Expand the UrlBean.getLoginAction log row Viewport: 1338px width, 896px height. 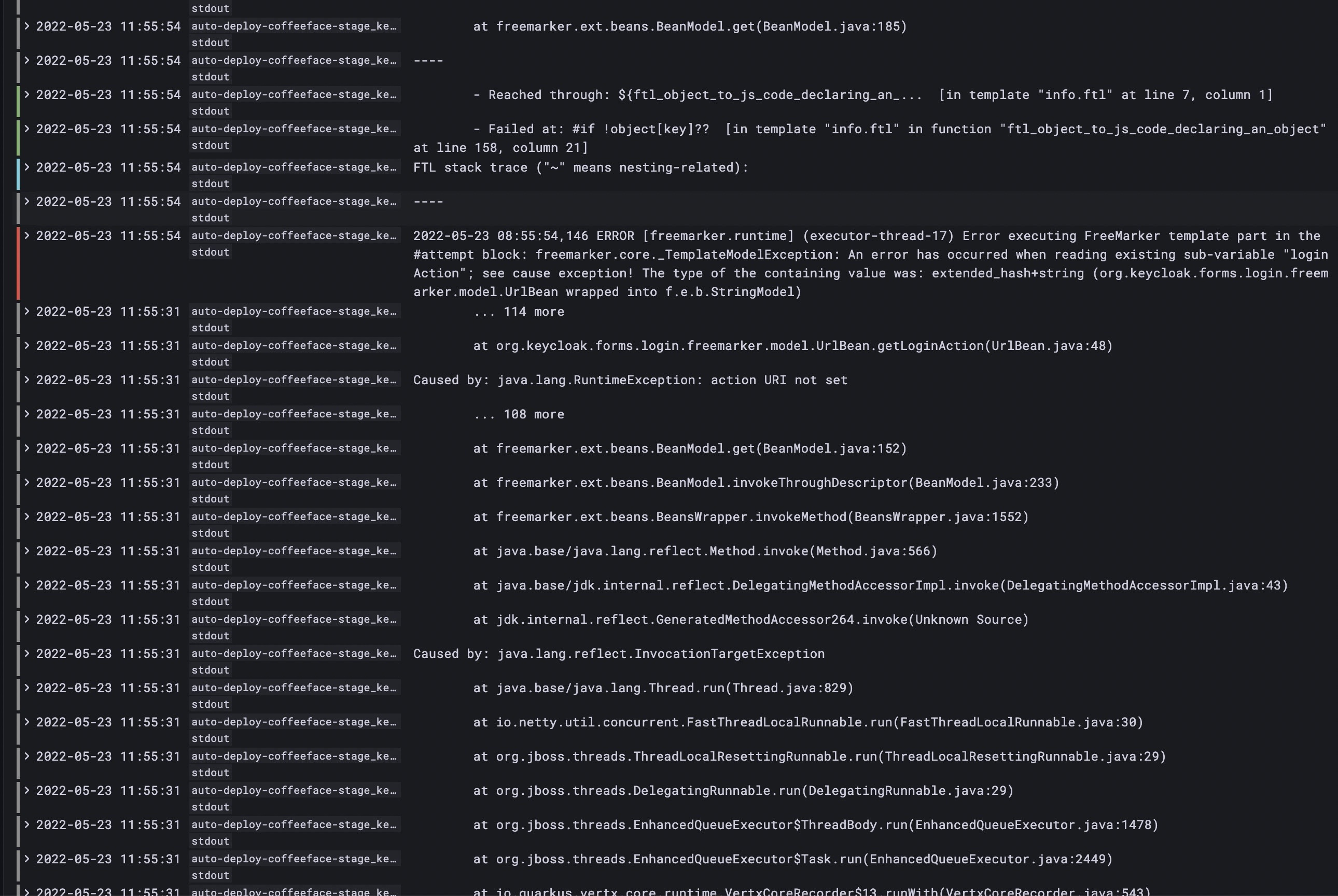click(x=27, y=345)
